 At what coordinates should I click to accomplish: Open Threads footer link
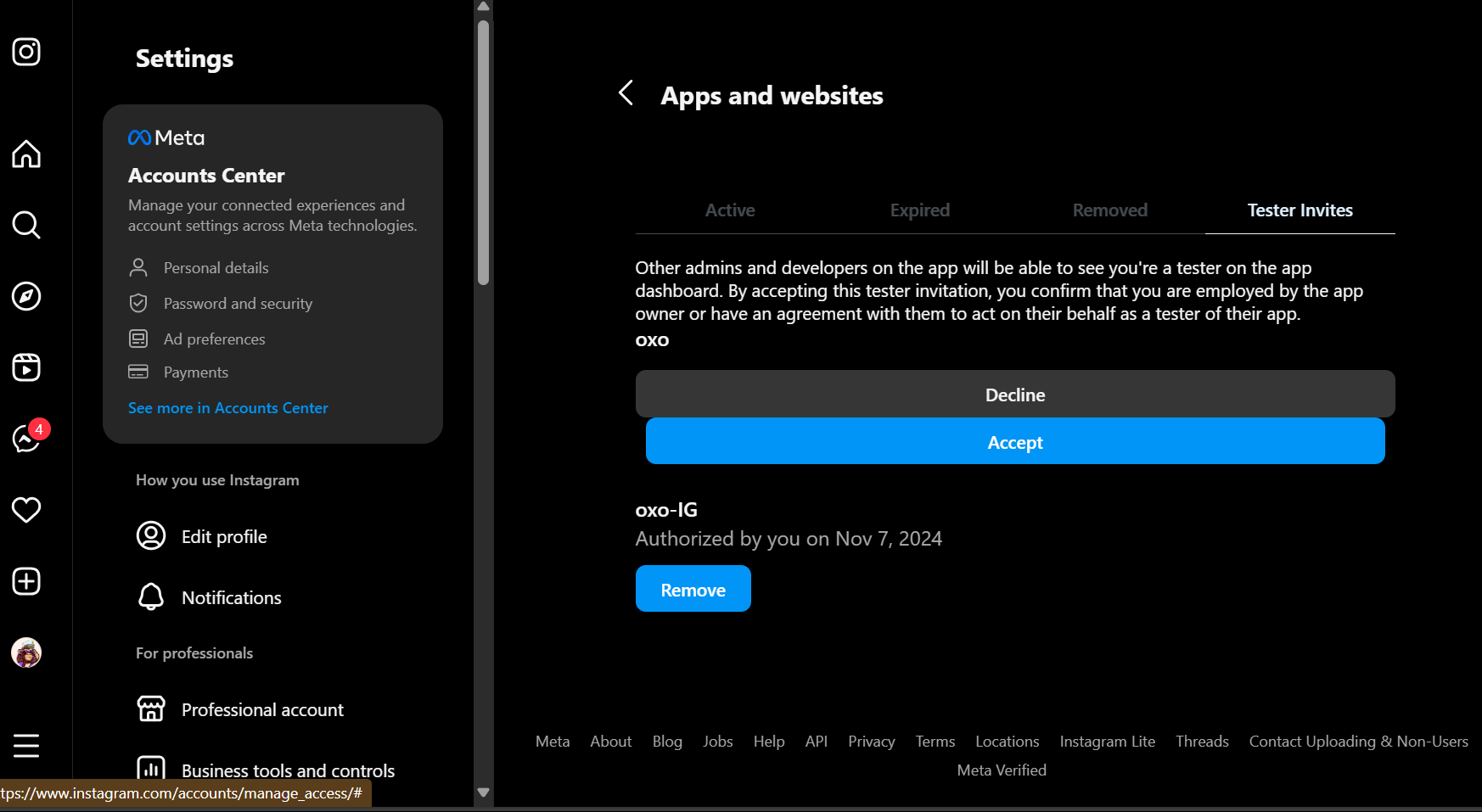(x=1202, y=742)
